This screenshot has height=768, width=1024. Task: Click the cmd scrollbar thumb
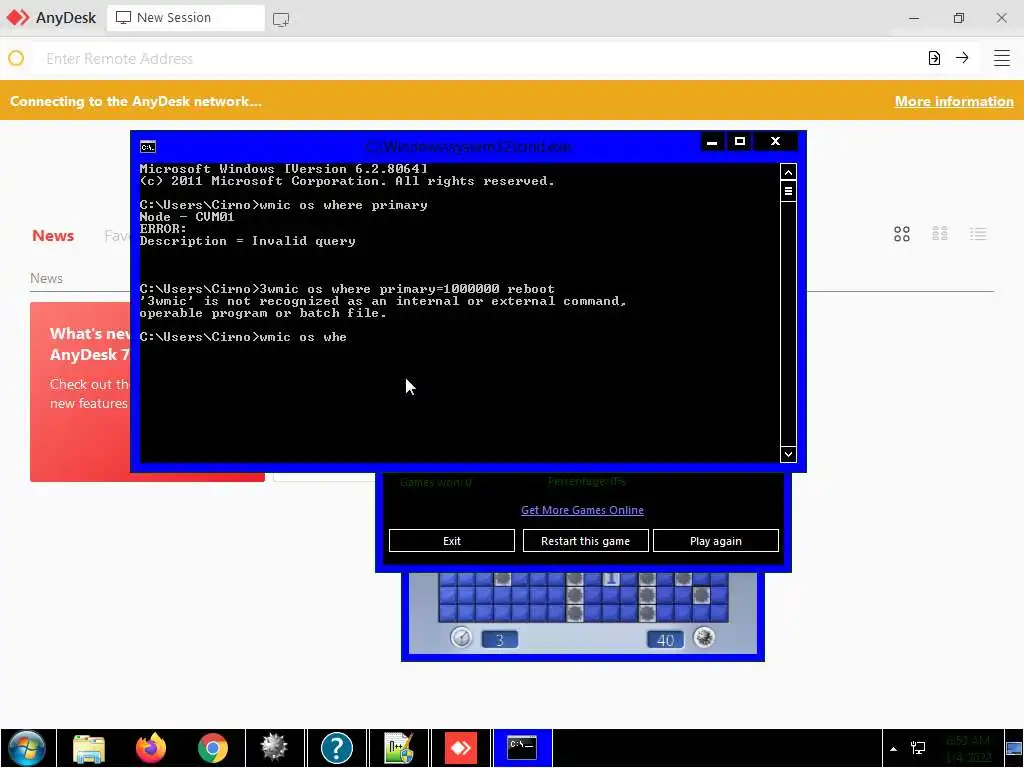tap(788, 191)
